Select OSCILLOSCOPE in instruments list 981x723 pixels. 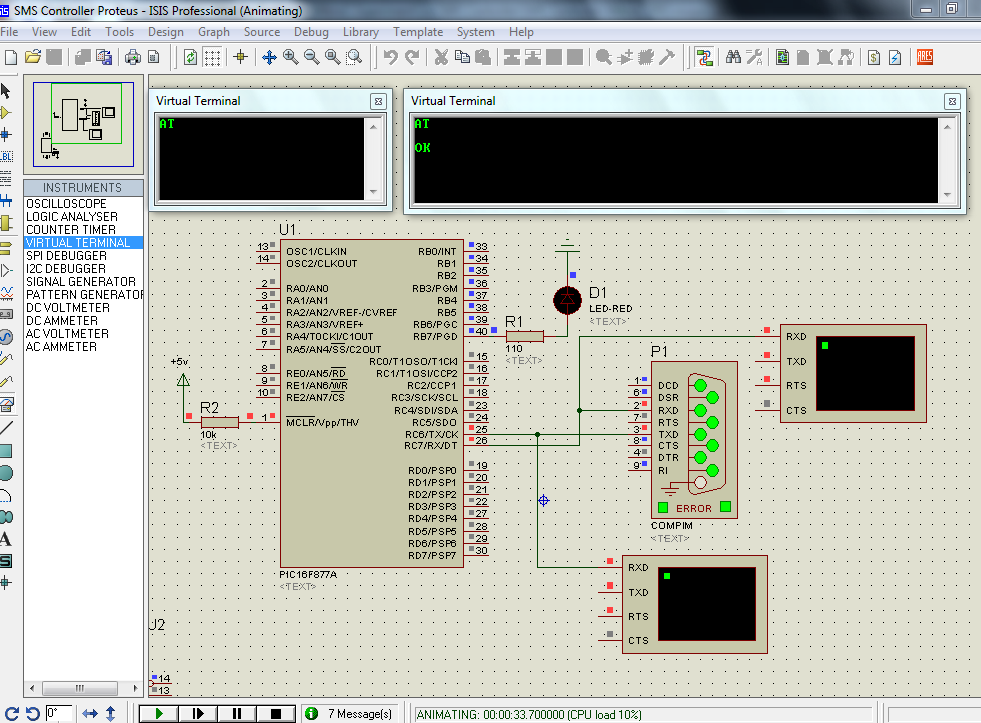(x=83, y=204)
